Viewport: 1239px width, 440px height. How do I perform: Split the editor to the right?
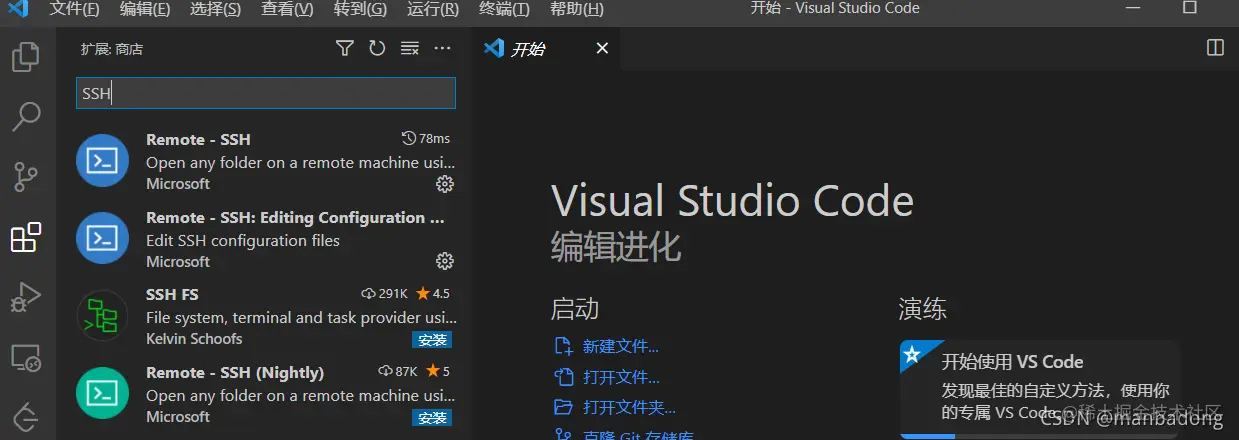click(x=1215, y=48)
